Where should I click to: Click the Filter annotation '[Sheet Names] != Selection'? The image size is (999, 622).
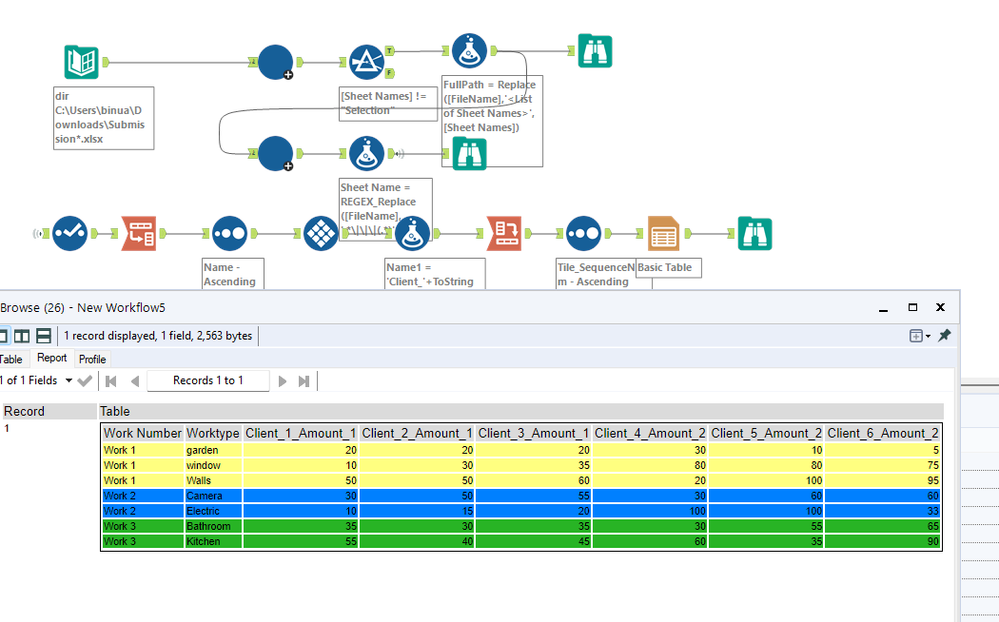pyautogui.click(x=387, y=103)
